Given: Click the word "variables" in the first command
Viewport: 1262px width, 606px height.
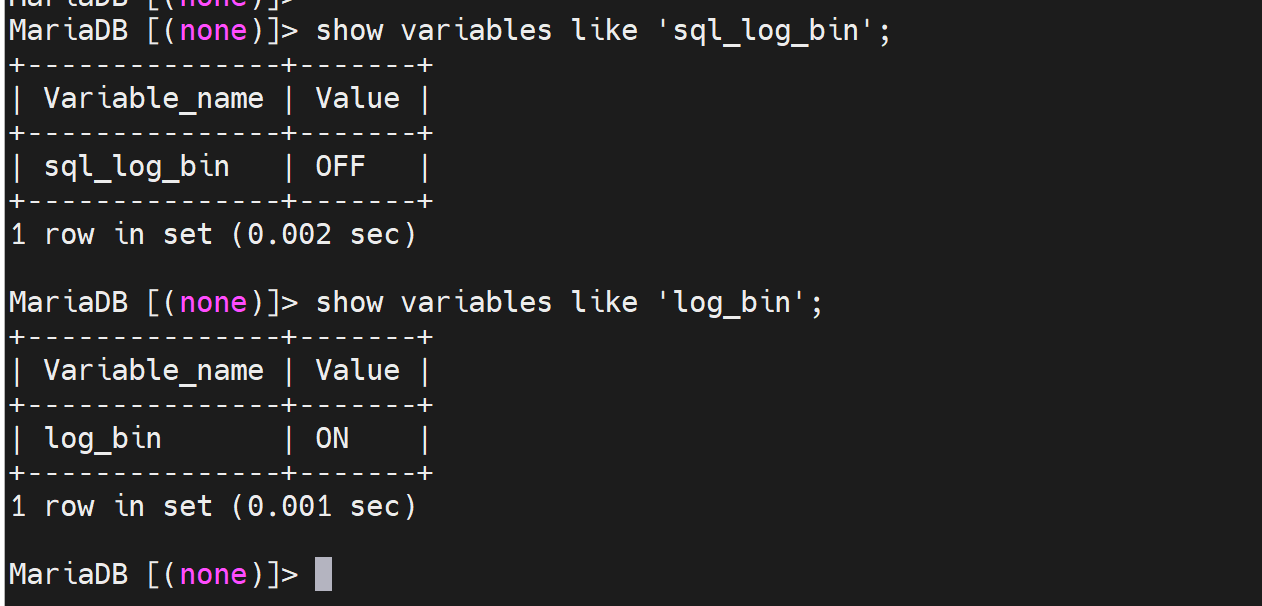Looking at the screenshot, I should [x=476, y=30].
